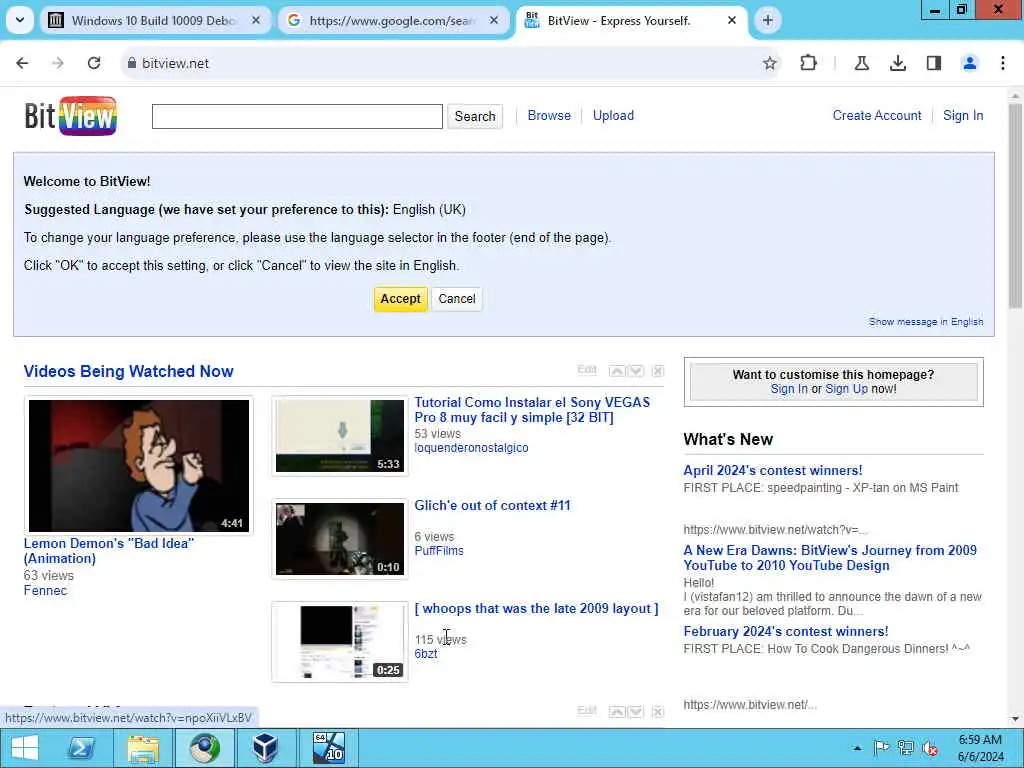Screen dimensions: 1024x768
Task: Click the address bar showing bitview.net
Action: point(444,63)
